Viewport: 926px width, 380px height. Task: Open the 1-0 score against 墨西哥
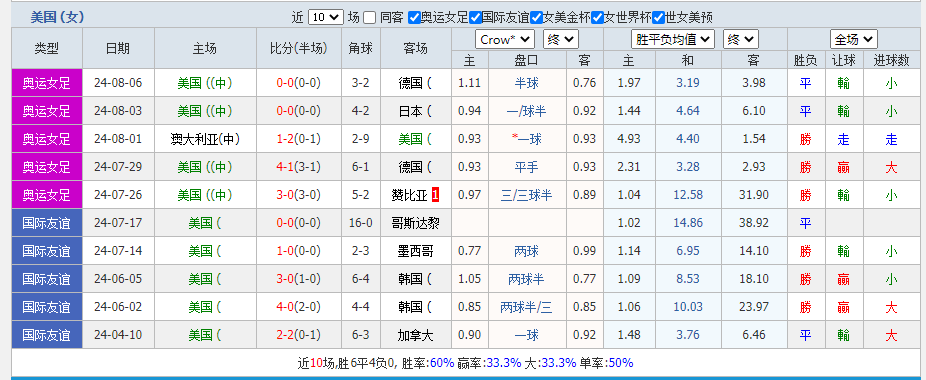click(285, 251)
